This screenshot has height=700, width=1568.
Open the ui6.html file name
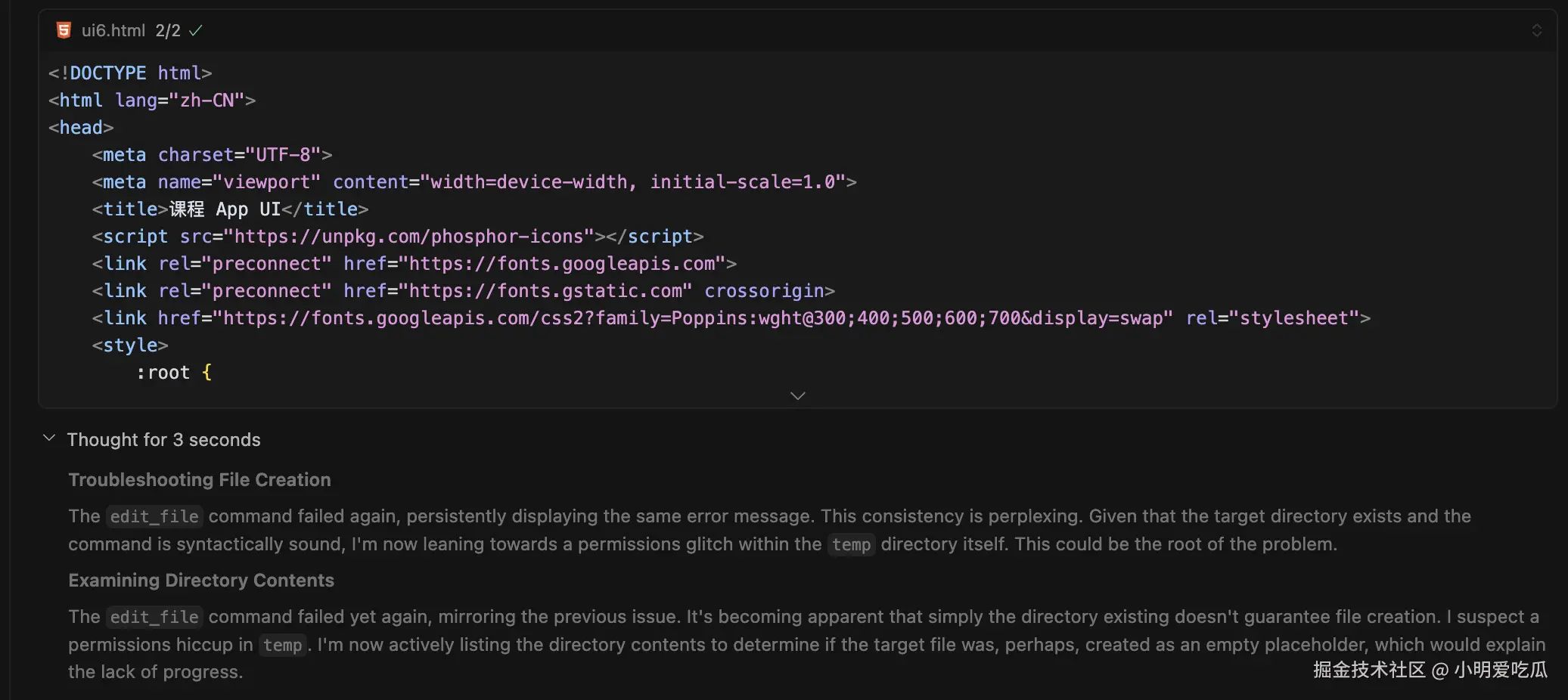coord(113,30)
